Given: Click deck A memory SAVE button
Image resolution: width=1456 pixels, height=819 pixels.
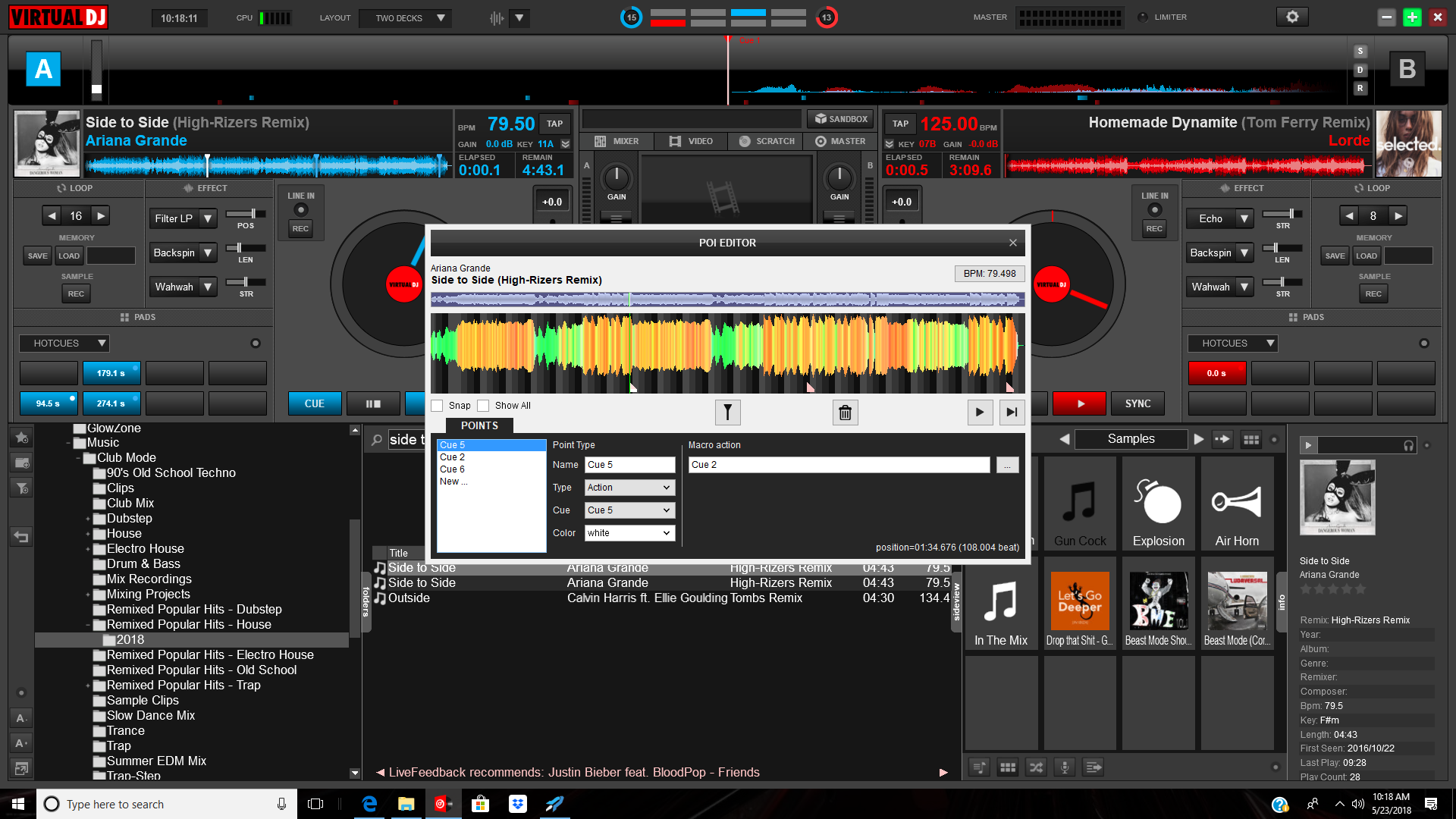Looking at the screenshot, I should (x=38, y=256).
